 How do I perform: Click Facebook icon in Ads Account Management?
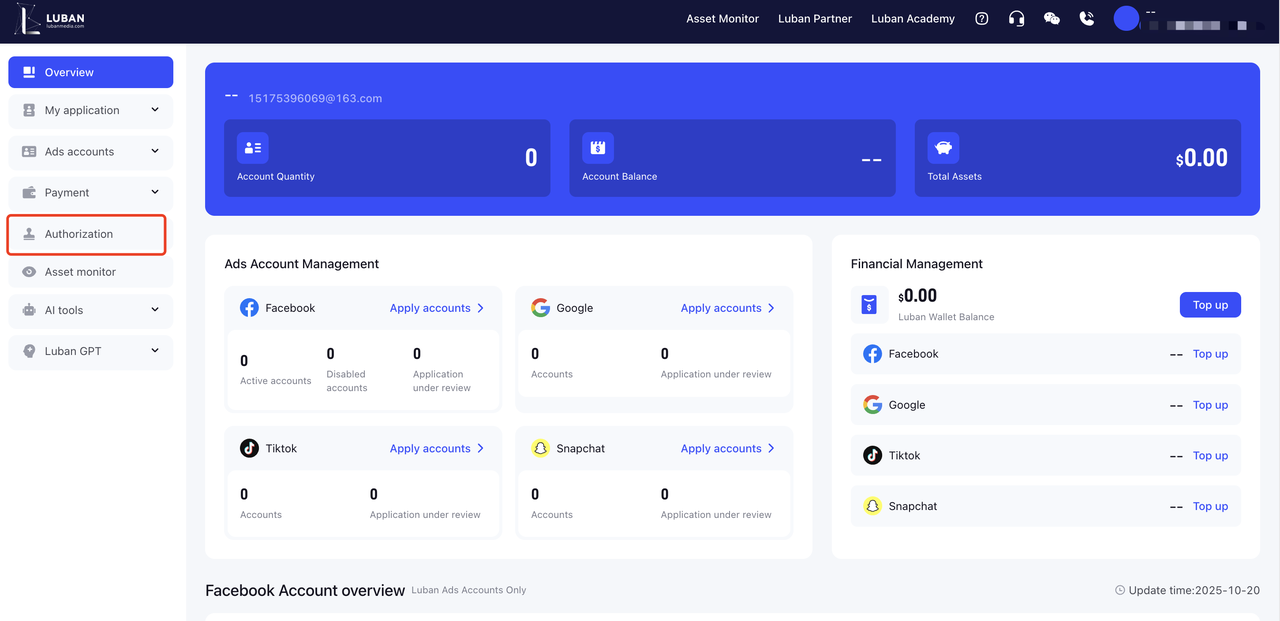[250, 308]
